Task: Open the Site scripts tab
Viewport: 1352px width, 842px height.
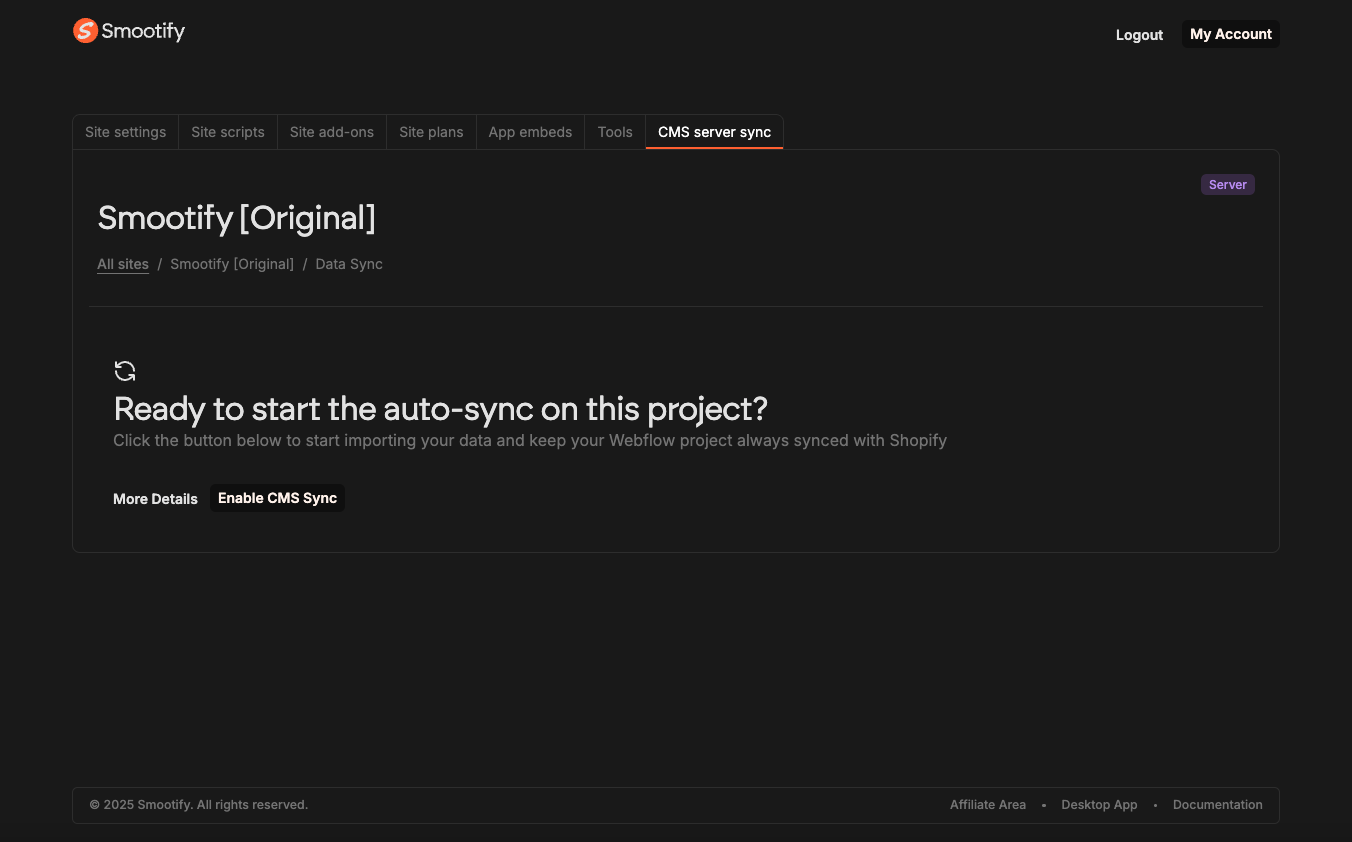Action: (228, 132)
